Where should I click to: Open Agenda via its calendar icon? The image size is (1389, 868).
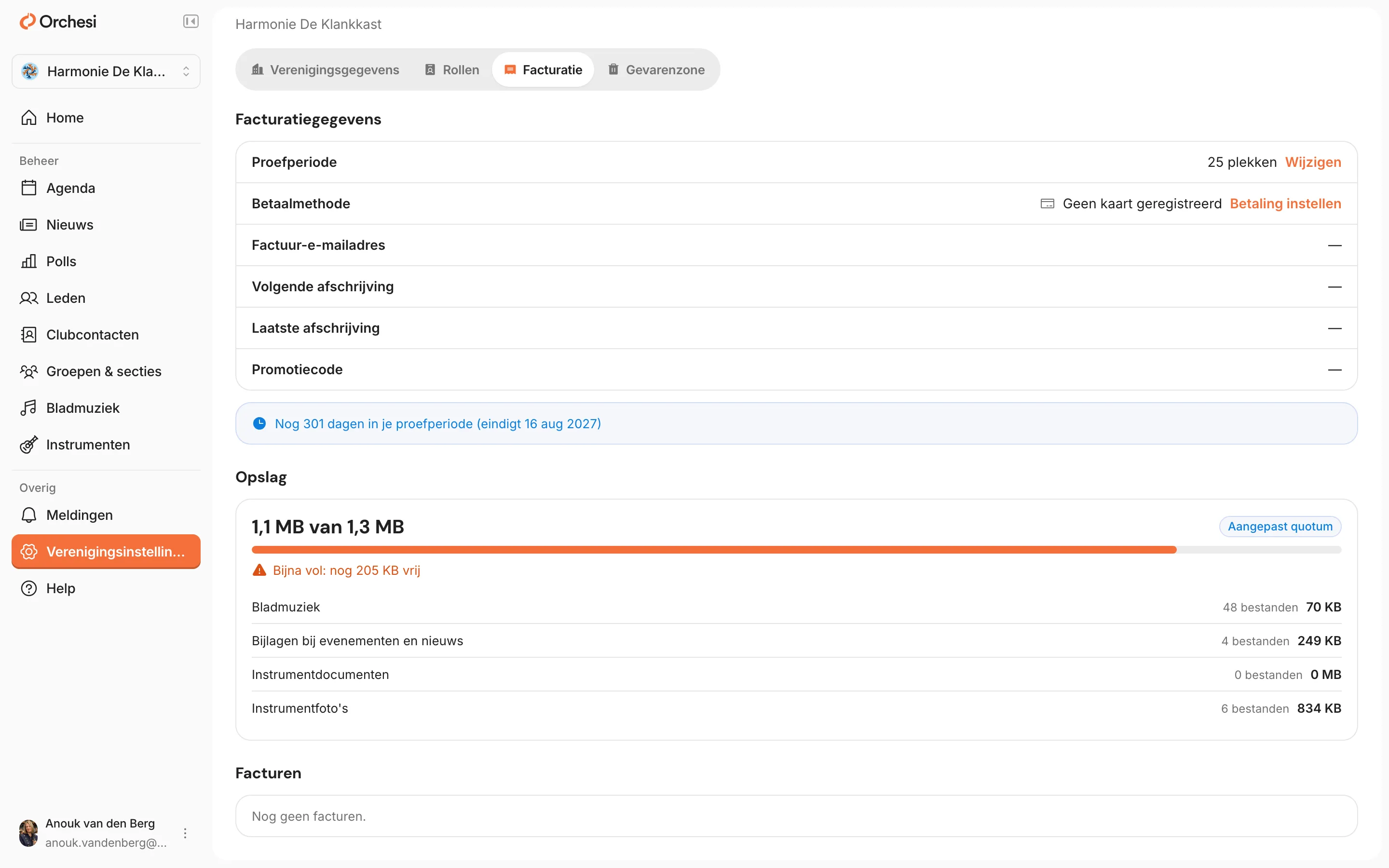point(29,188)
